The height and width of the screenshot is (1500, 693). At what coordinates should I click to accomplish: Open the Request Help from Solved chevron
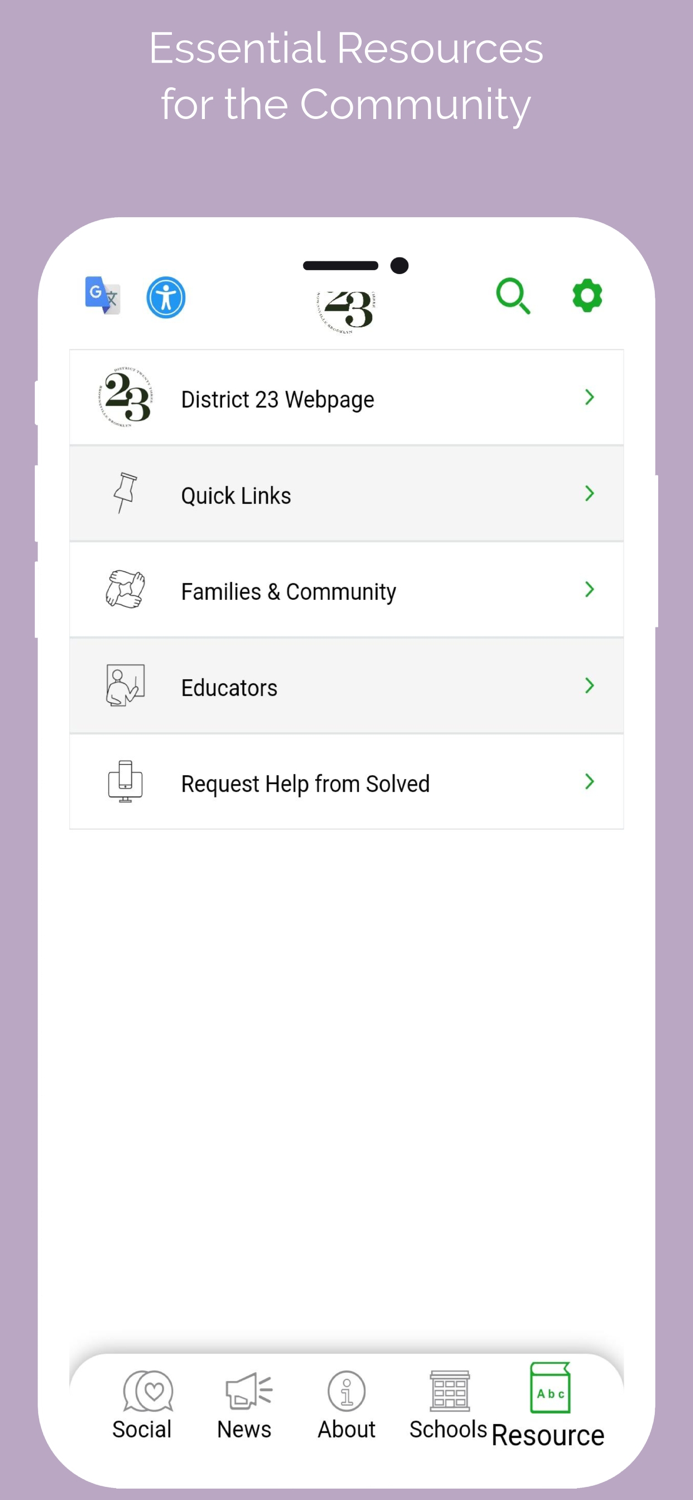point(590,782)
